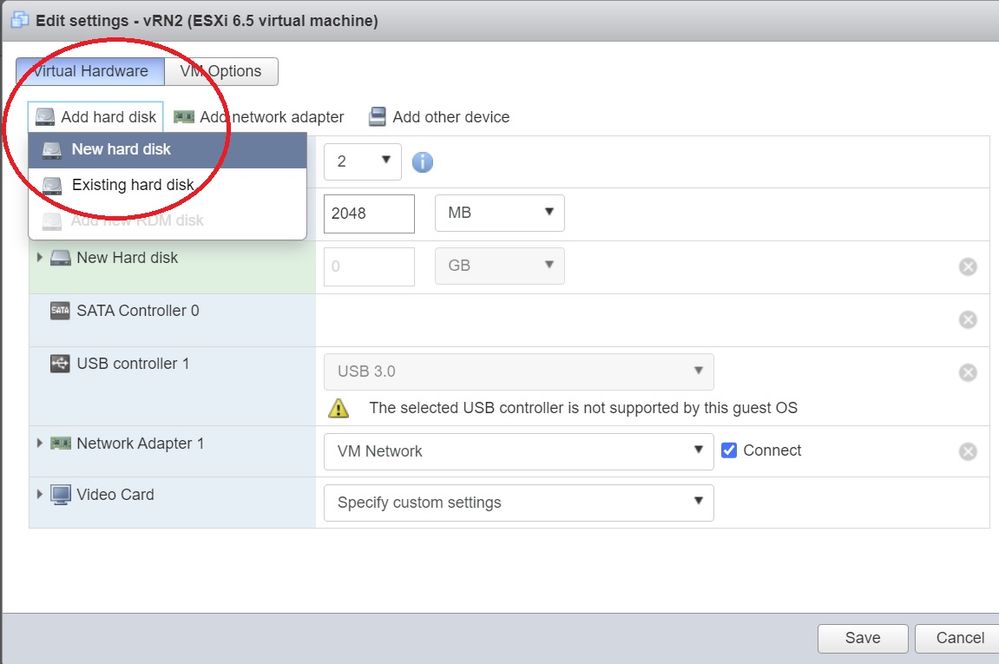Click the USB controller 1 icon
The width and height of the screenshot is (999, 664).
[60, 363]
